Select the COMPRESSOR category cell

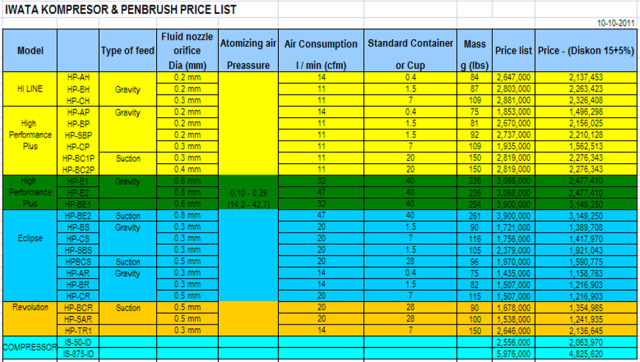(x=30, y=348)
